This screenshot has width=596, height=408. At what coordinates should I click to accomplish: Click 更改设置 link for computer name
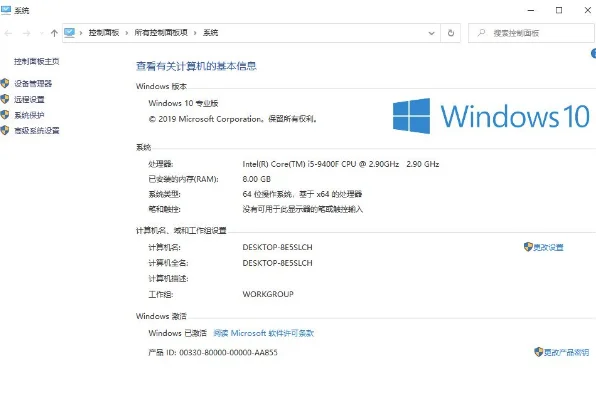548,247
